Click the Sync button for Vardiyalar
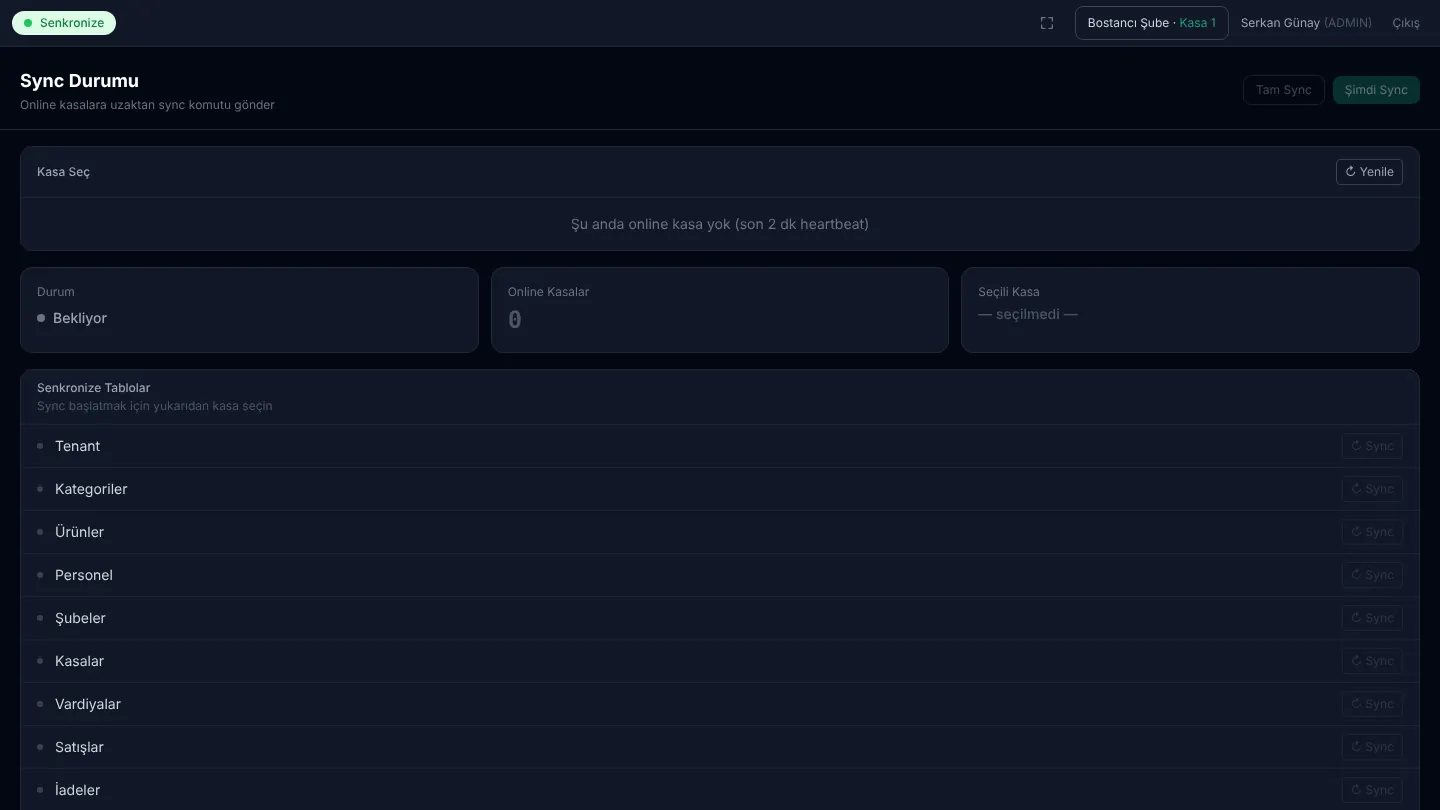The image size is (1440, 810). 1372,704
